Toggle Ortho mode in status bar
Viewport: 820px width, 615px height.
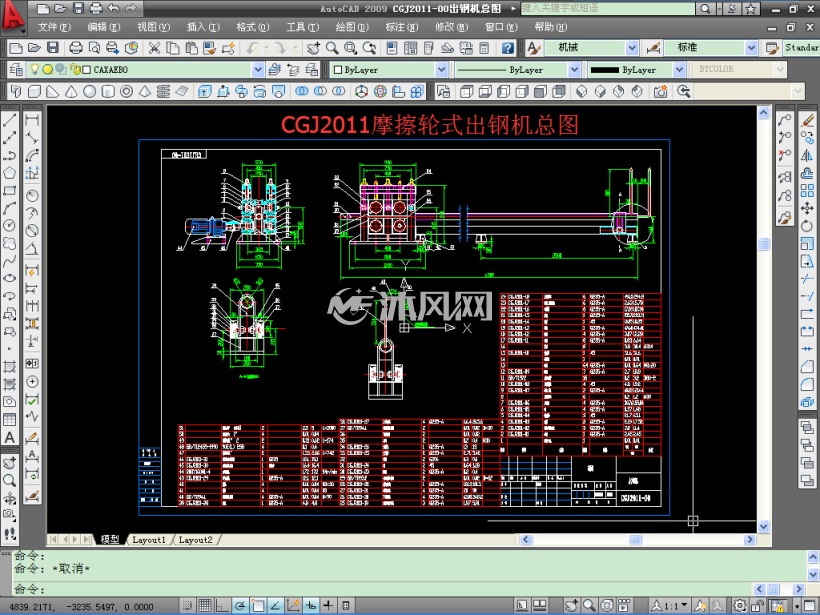pos(222,606)
